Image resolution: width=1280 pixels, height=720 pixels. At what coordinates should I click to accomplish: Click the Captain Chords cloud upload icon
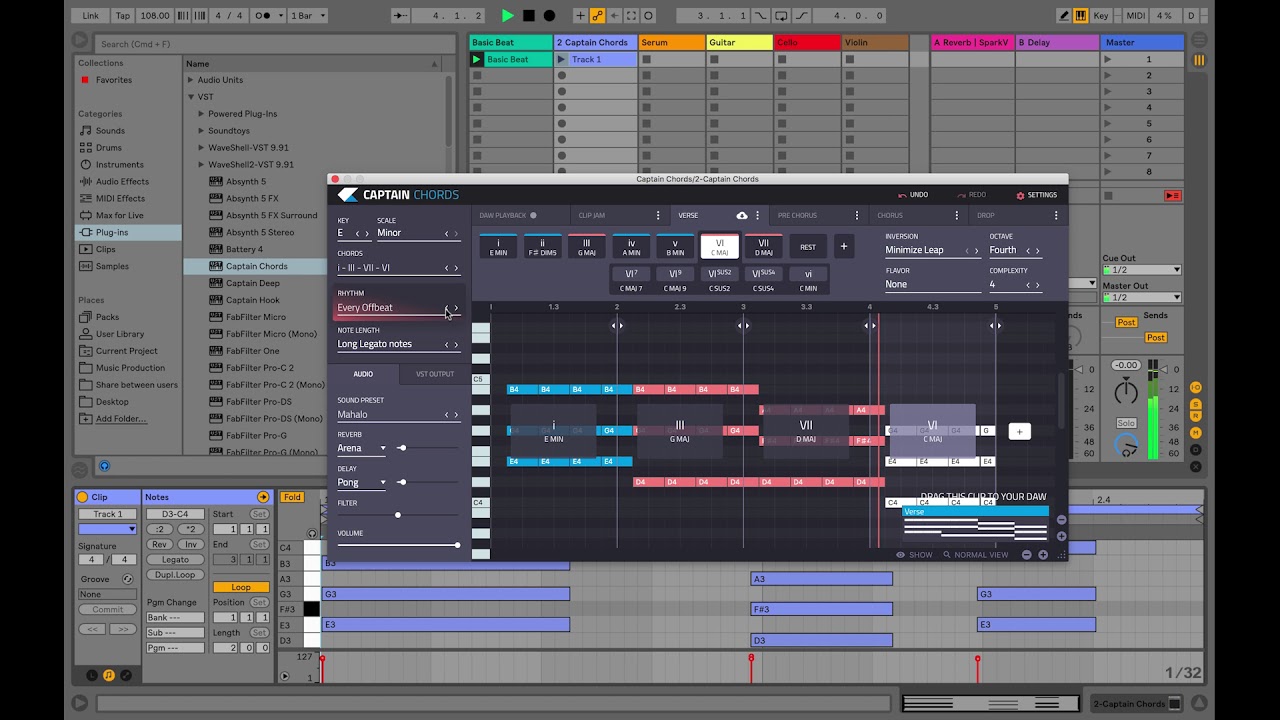(742, 215)
